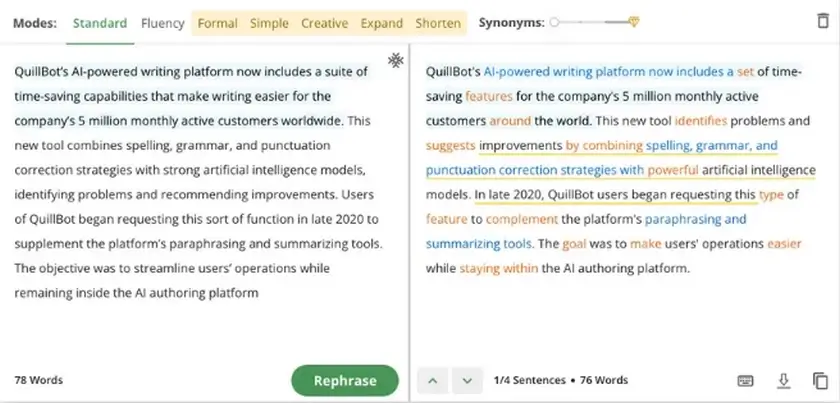
Task: Go to next sentence with down arrow
Action: 466,380
